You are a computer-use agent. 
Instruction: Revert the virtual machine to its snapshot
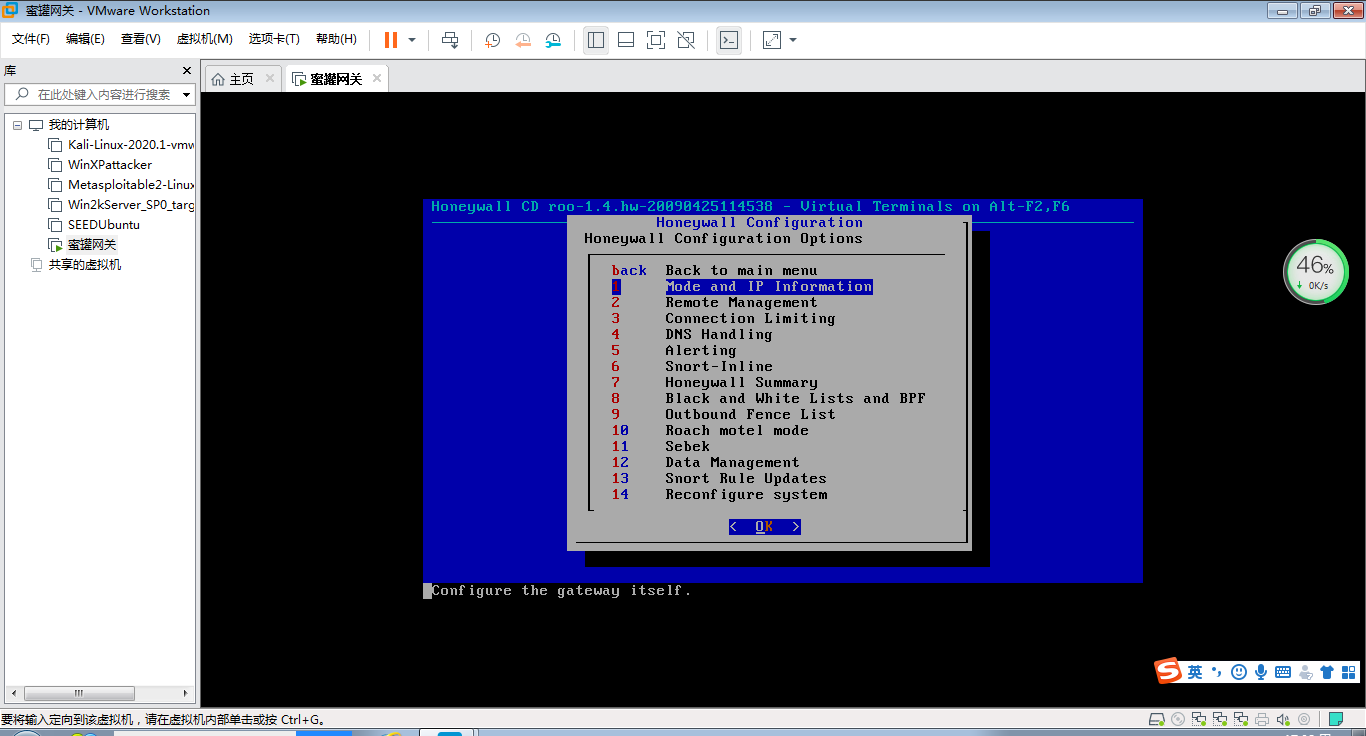(x=523, y=40)
